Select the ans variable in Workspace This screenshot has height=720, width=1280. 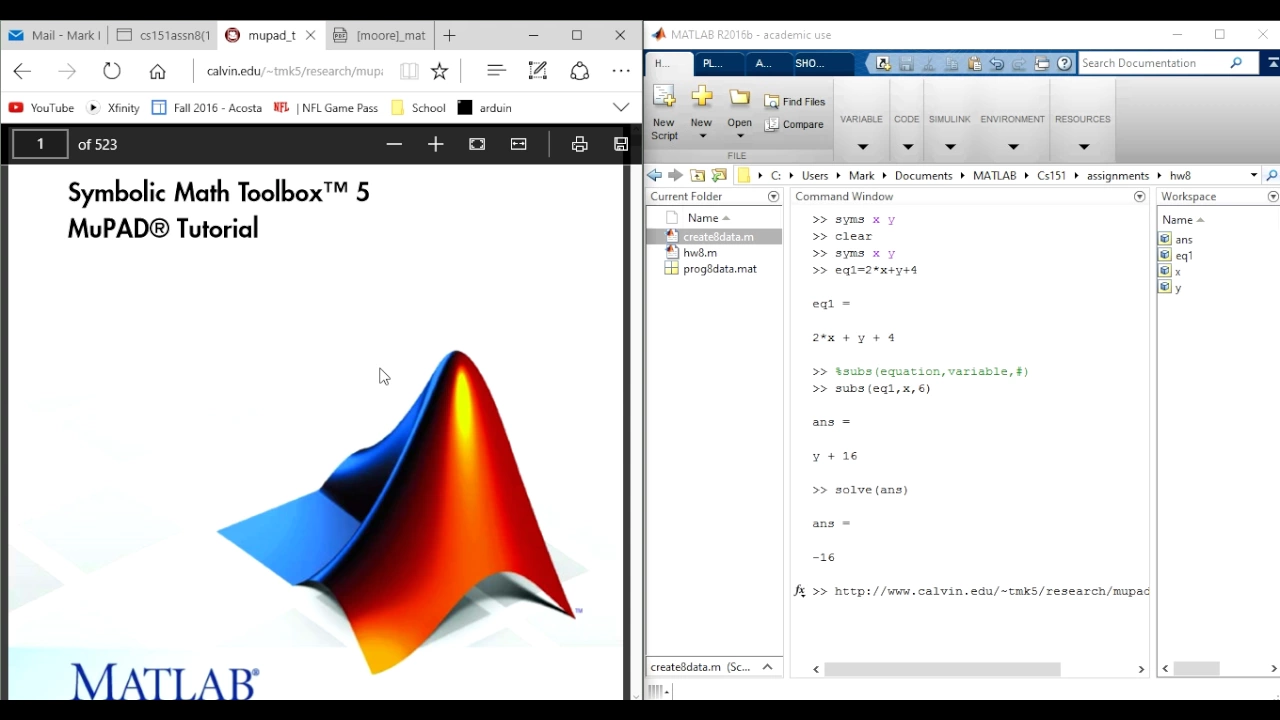pyautogui.click(x=1184, y=239)
